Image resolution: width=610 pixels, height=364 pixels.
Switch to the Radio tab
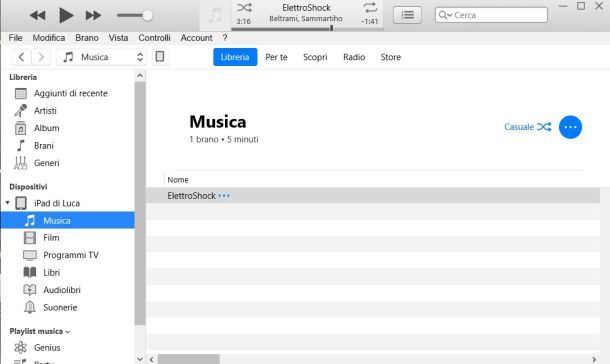coord(354,57)
